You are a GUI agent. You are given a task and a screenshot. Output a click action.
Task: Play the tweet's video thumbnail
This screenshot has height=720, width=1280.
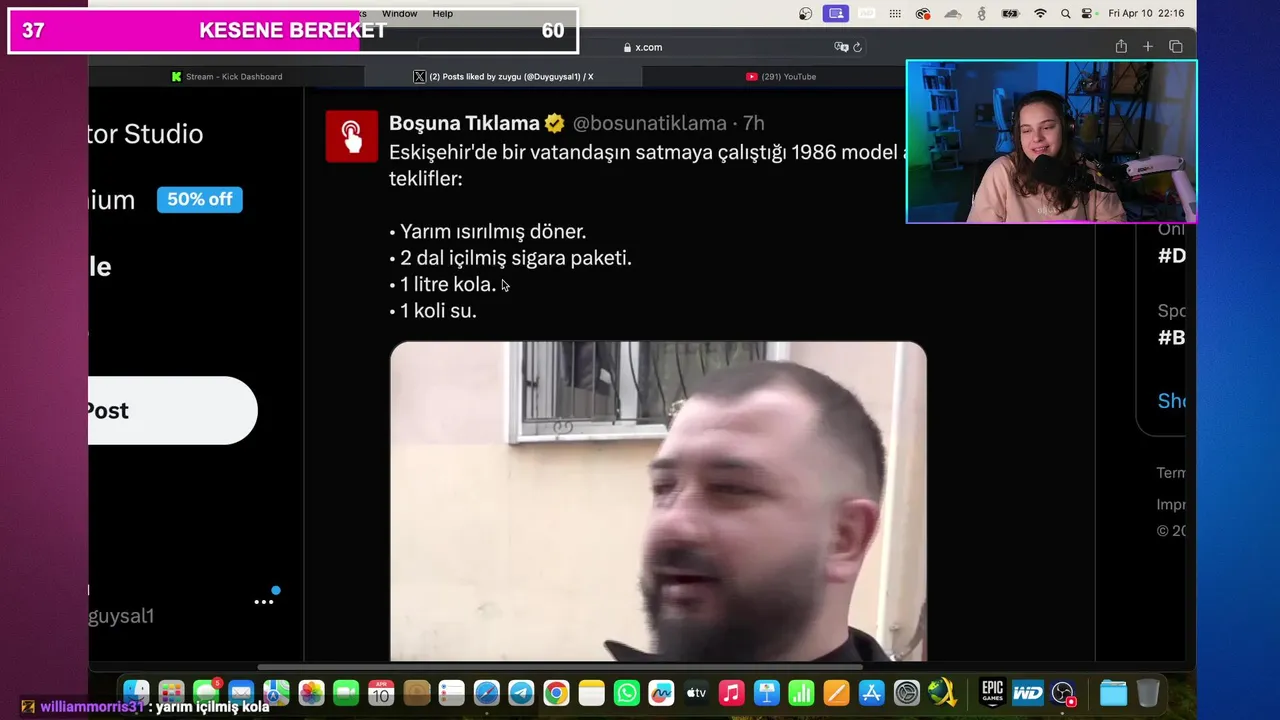(x=658, y=501)
